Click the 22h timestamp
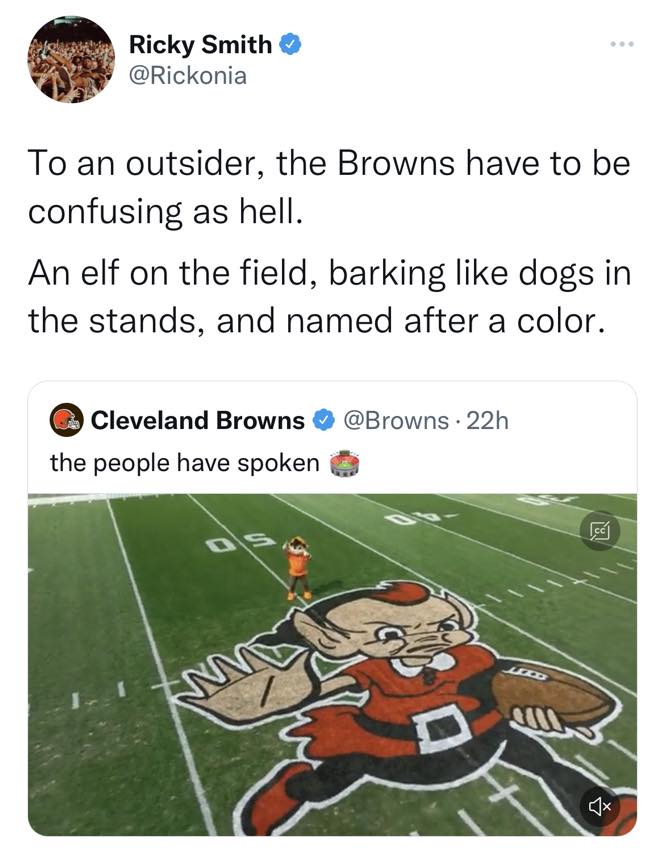Screen dimensions: 665x860 488,421
